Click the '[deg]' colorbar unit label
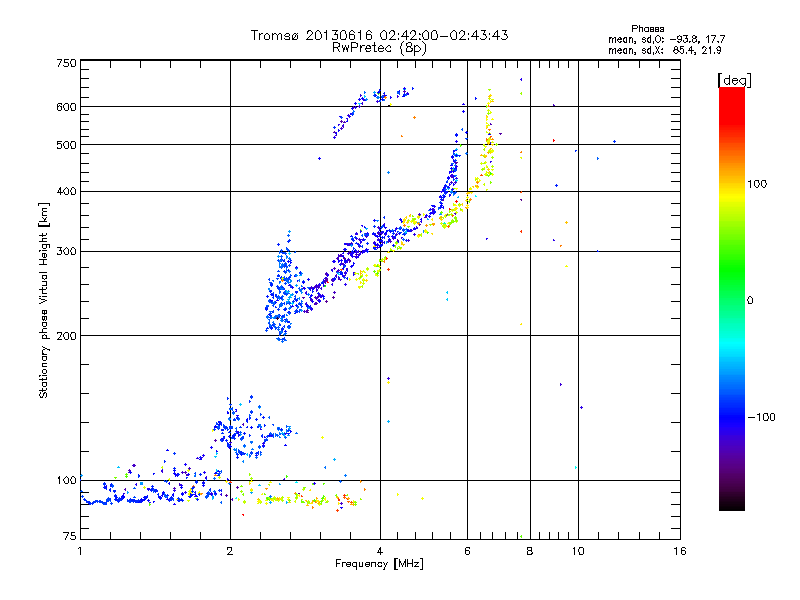The width and height of the screenshot is (800, 600). point(734,80)
